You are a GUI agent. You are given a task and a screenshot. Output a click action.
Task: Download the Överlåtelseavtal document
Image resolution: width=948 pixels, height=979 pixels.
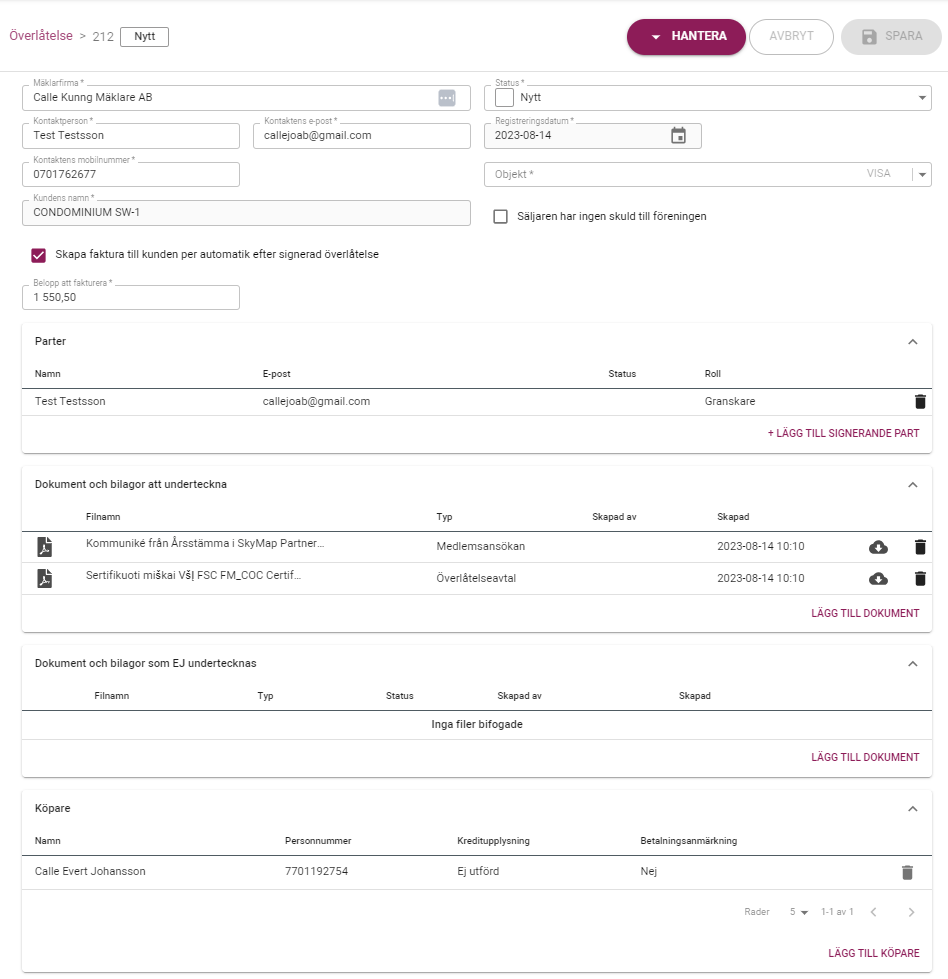point(878,579)
